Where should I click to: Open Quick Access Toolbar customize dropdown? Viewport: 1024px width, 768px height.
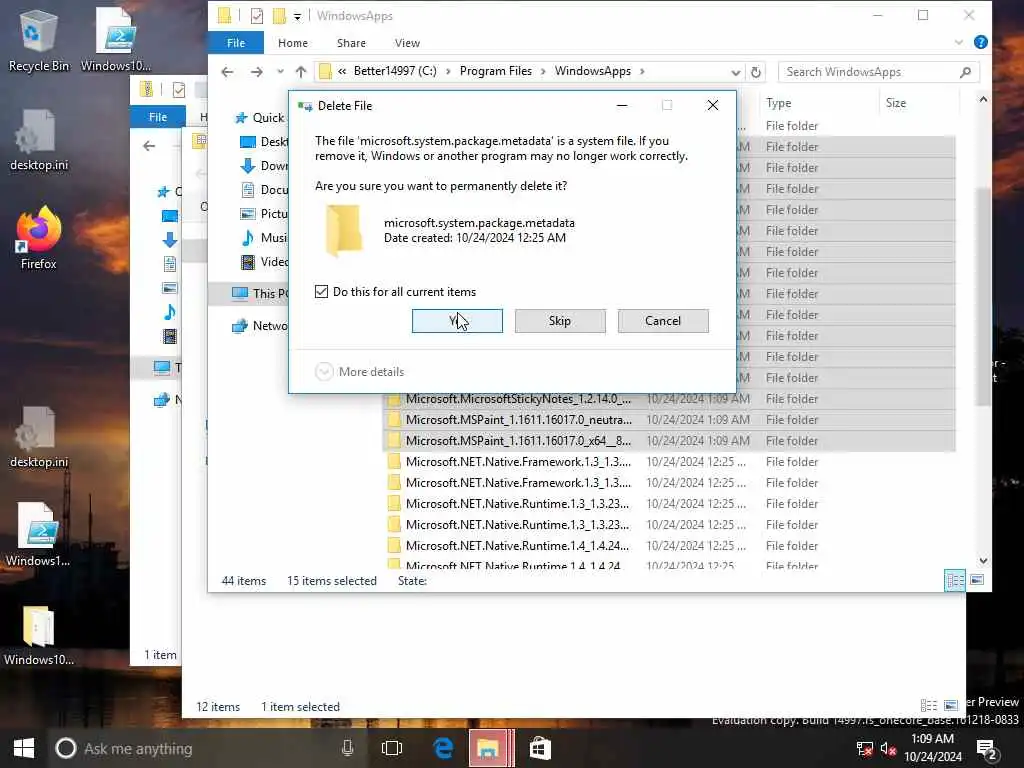pyautogui.click(x=297, y=16)
